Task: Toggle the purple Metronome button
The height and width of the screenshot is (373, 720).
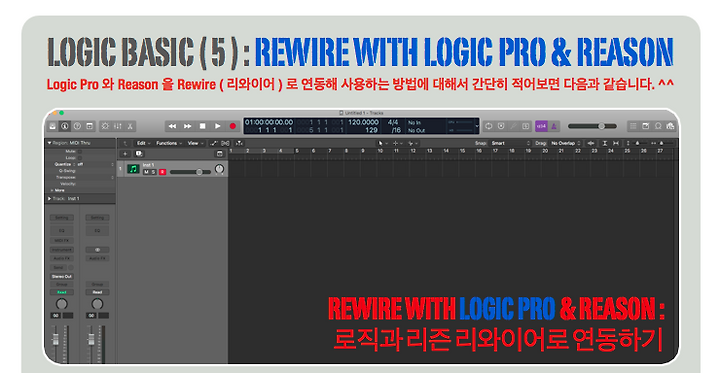Action: coord(554,126)
